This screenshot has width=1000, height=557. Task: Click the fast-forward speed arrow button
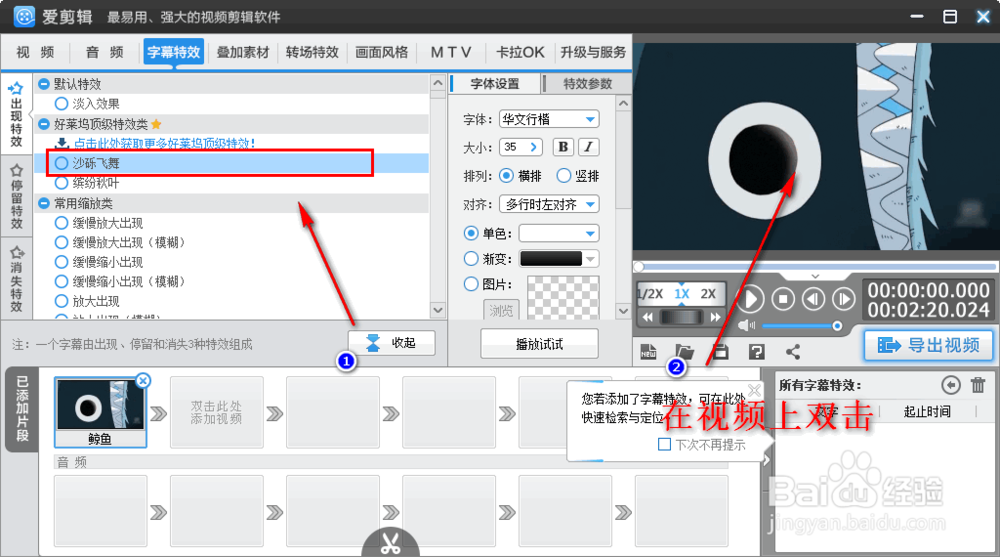[716, 317]
